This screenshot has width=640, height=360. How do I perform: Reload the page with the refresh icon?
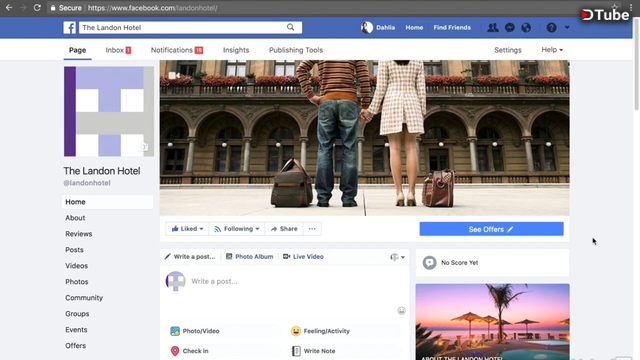37,8
